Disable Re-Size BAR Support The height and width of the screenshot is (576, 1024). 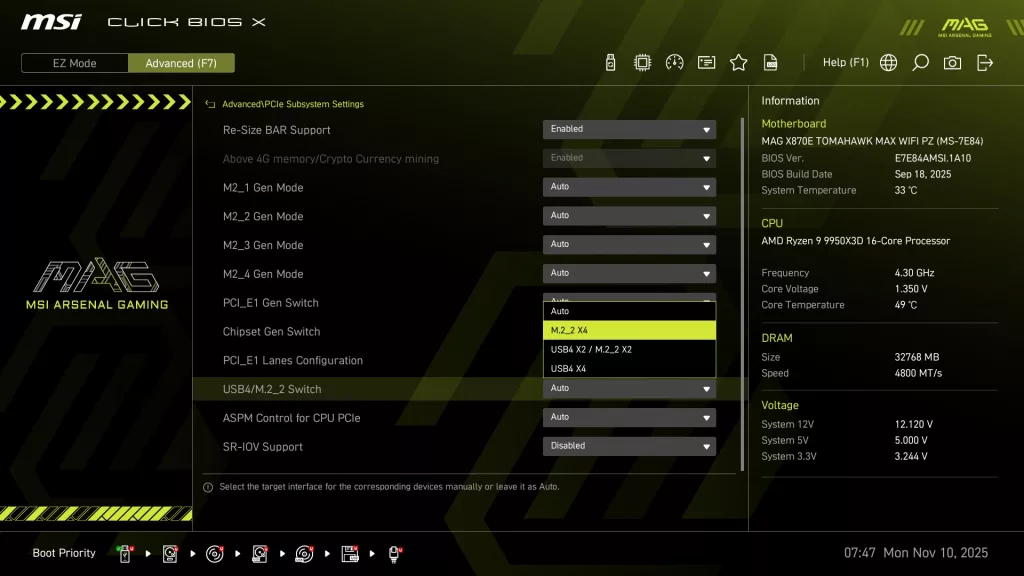pos(628,129)
